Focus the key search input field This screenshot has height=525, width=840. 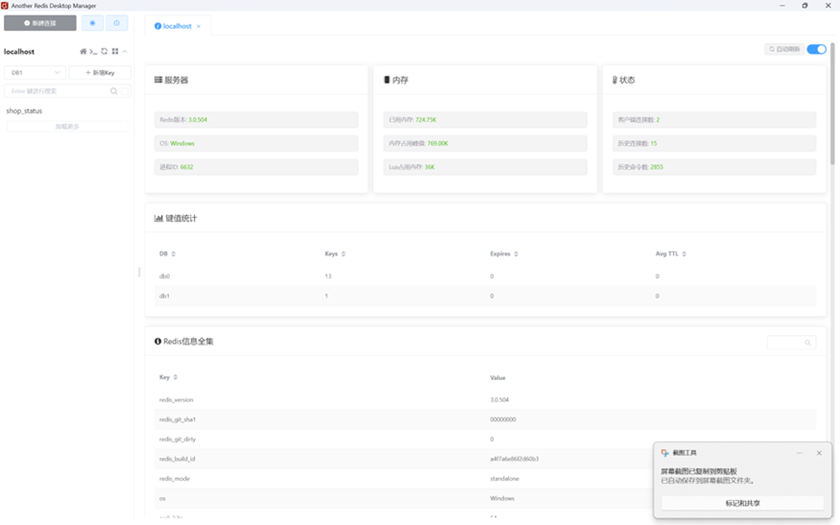pos(57,91)
